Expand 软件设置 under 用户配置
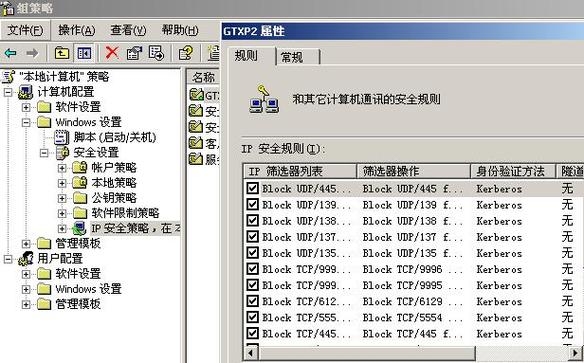This screenshot has width=584, height=363. coord(26,274)
